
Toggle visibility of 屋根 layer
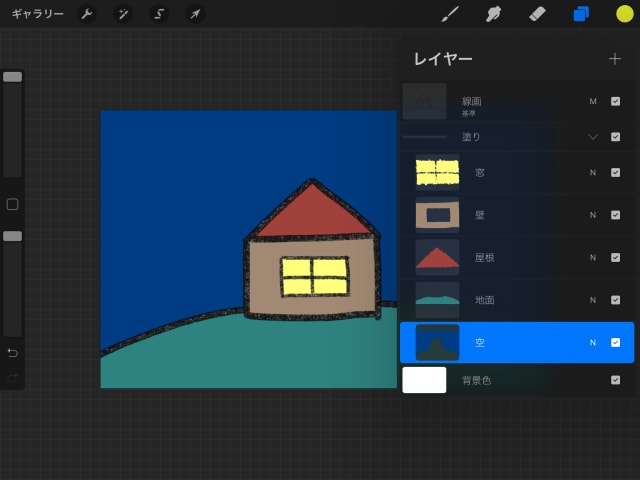[x=616, y=258]
